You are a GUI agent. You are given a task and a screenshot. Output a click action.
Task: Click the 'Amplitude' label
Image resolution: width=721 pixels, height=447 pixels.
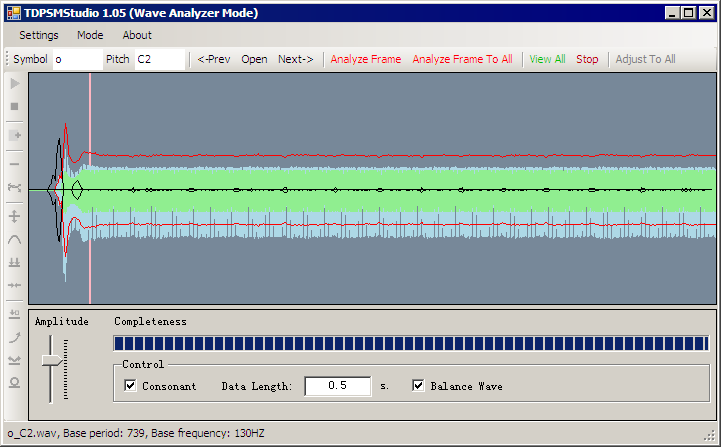click(62, 321)
